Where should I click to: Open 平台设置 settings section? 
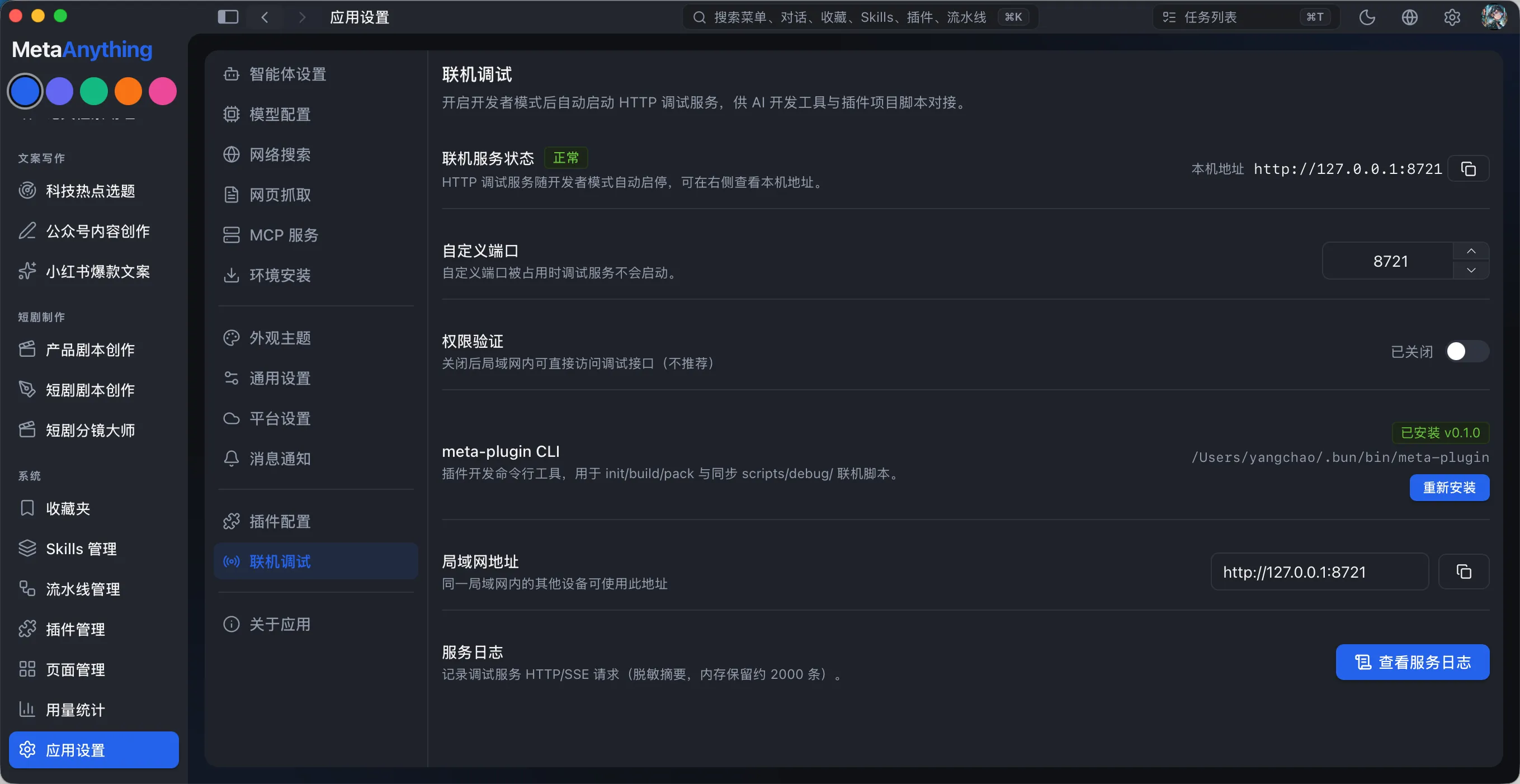click(x=315, y=419)
